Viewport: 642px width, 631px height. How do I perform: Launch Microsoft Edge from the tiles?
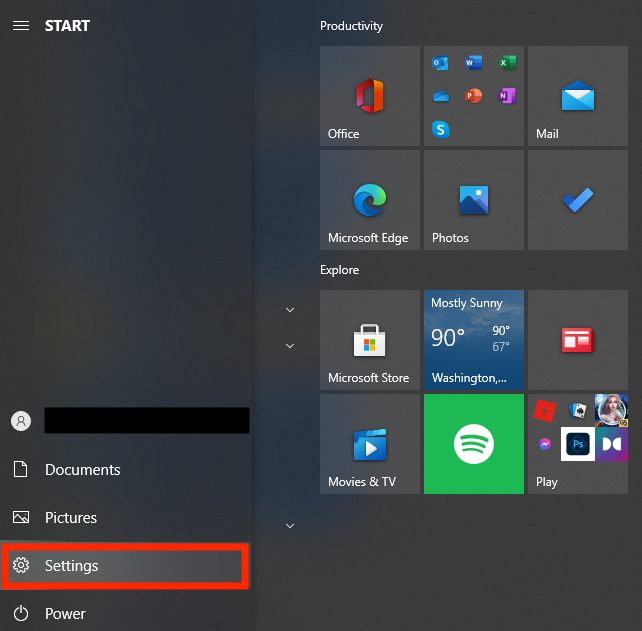(370, 200)
